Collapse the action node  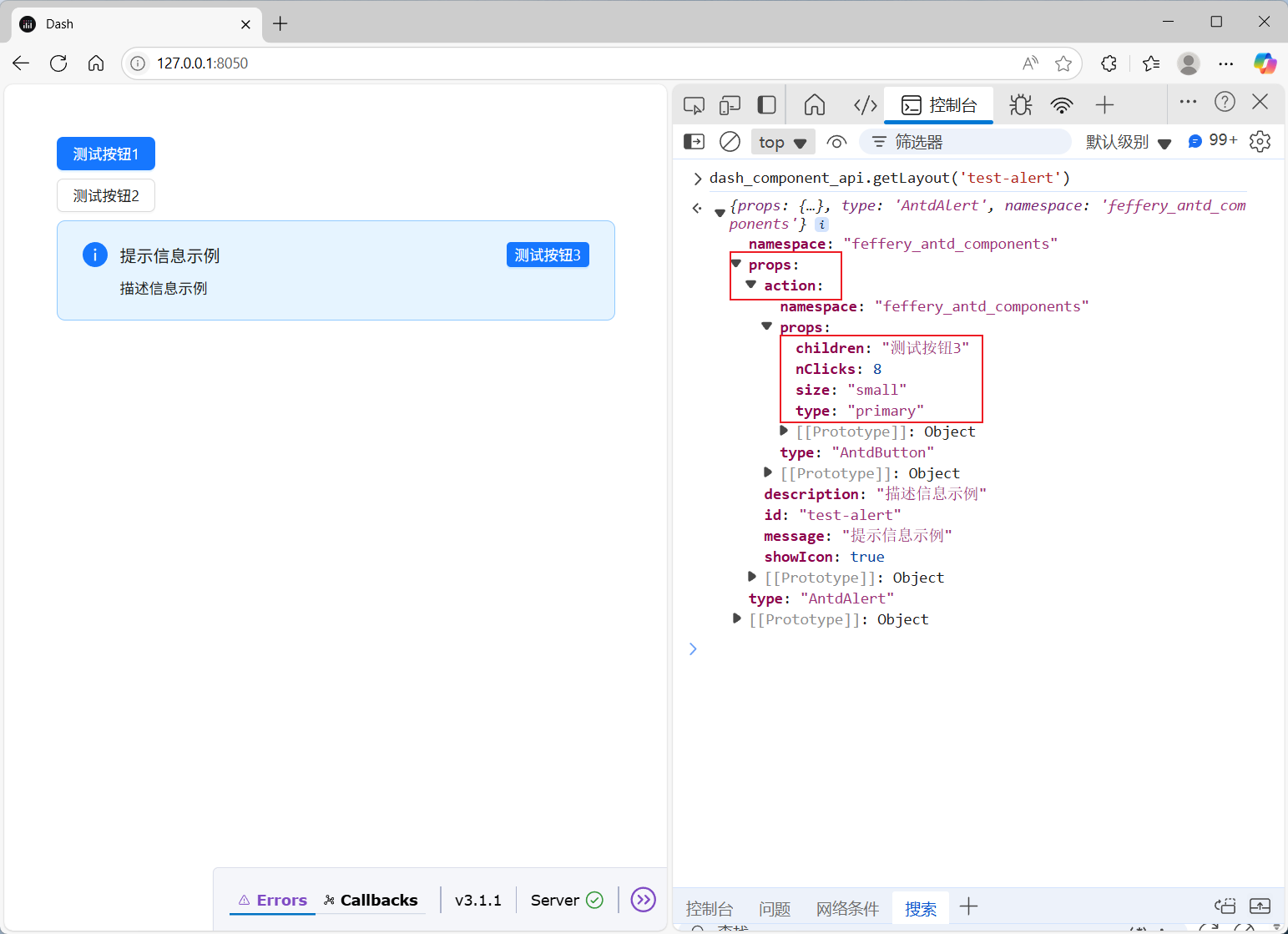click(x=751, y=285)
